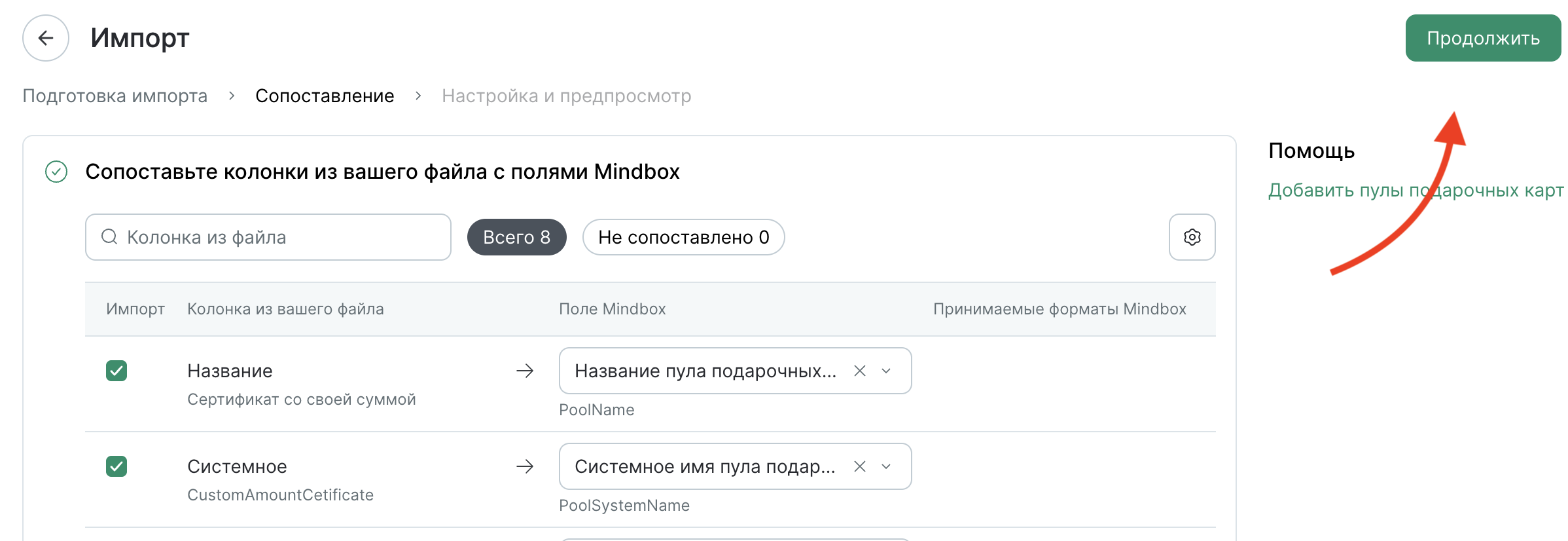Click Сопоставьте колонки из вашего файла heading
This screenshot has width=1568, height=541.
(x=382, y=172)
